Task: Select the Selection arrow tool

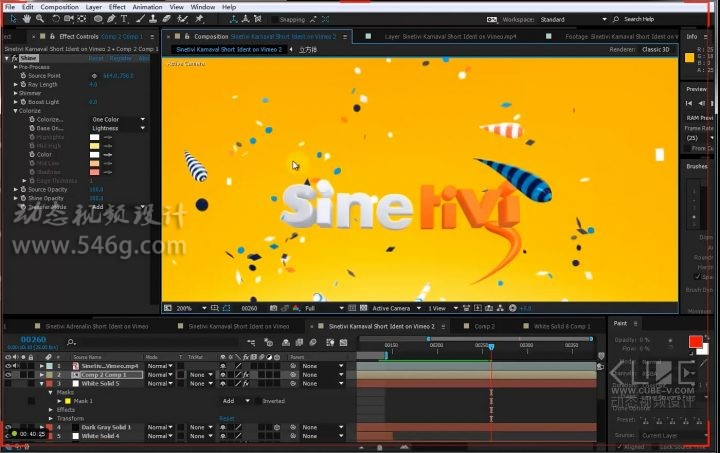Action: pyautogui.click(x=13, y=19)
